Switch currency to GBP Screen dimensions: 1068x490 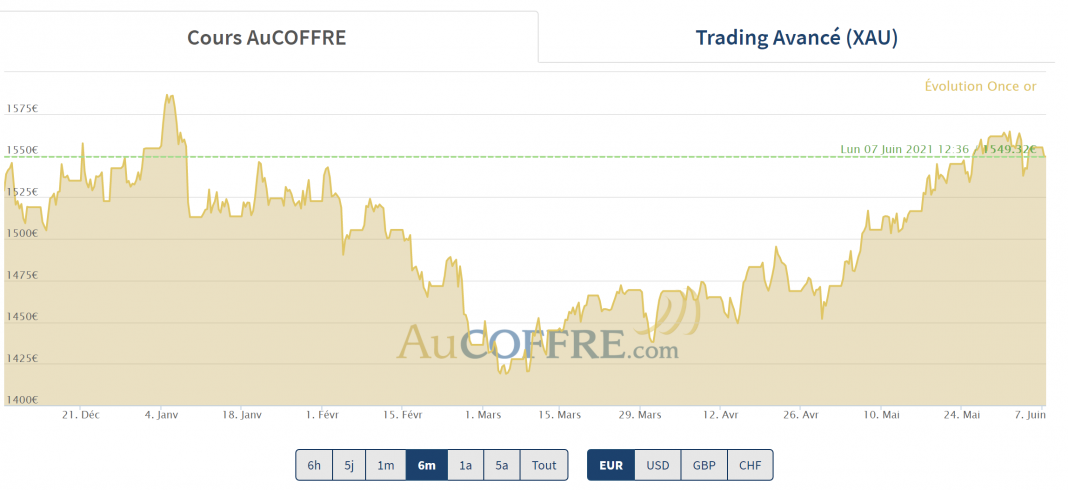[704, 465]
